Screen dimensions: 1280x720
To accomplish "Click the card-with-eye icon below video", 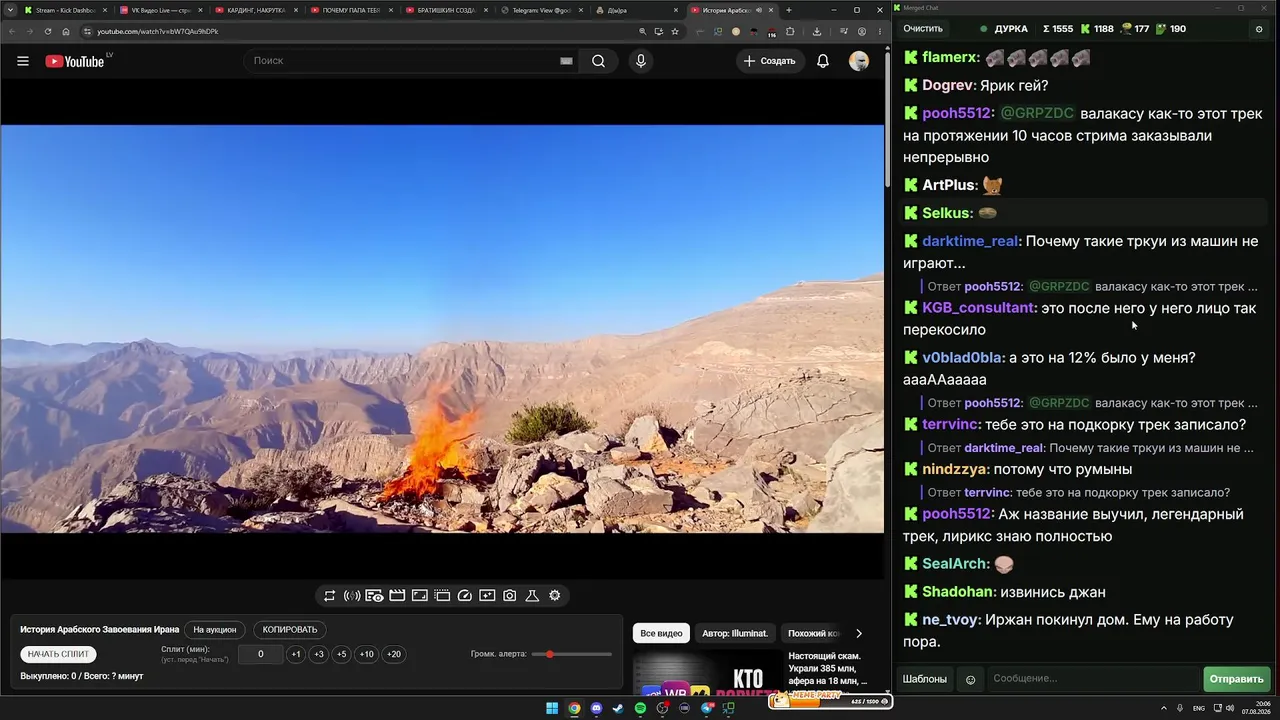I will pos(374,596).
